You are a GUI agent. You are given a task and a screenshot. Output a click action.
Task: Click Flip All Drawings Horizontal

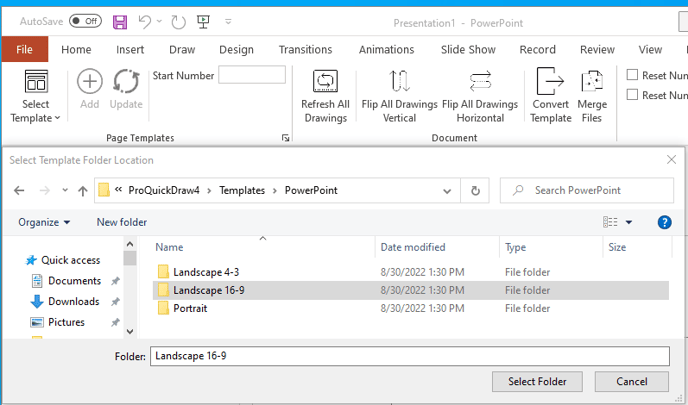(480, 96)
